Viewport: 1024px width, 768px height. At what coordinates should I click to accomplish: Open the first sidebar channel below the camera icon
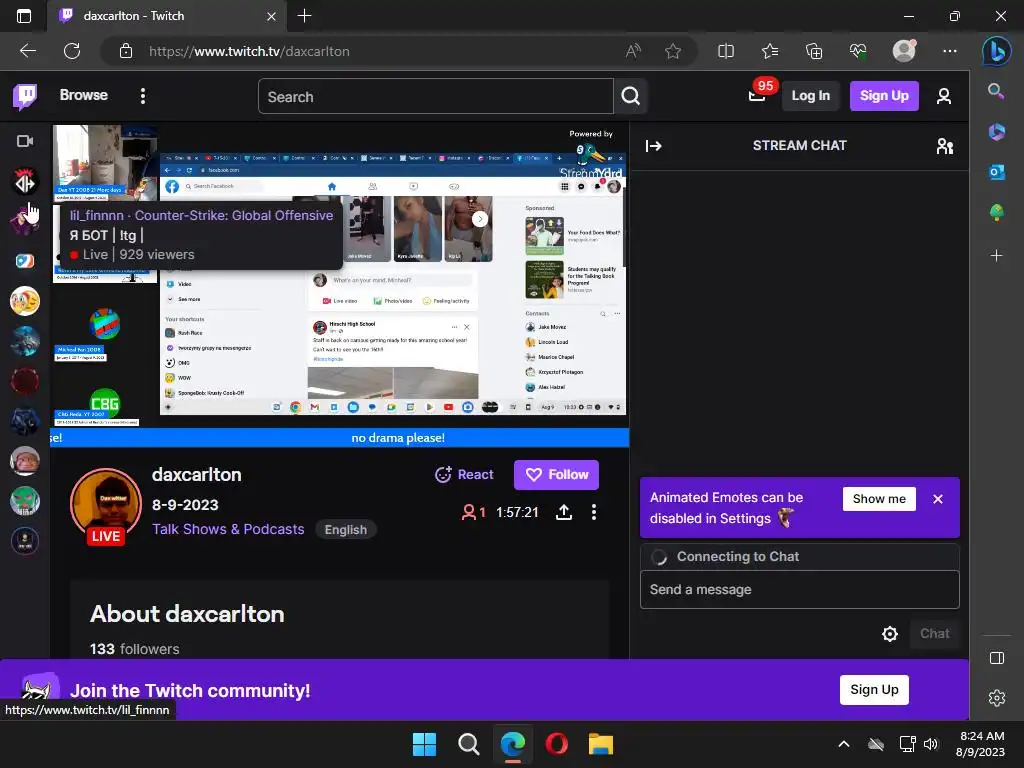pos(25,182)
